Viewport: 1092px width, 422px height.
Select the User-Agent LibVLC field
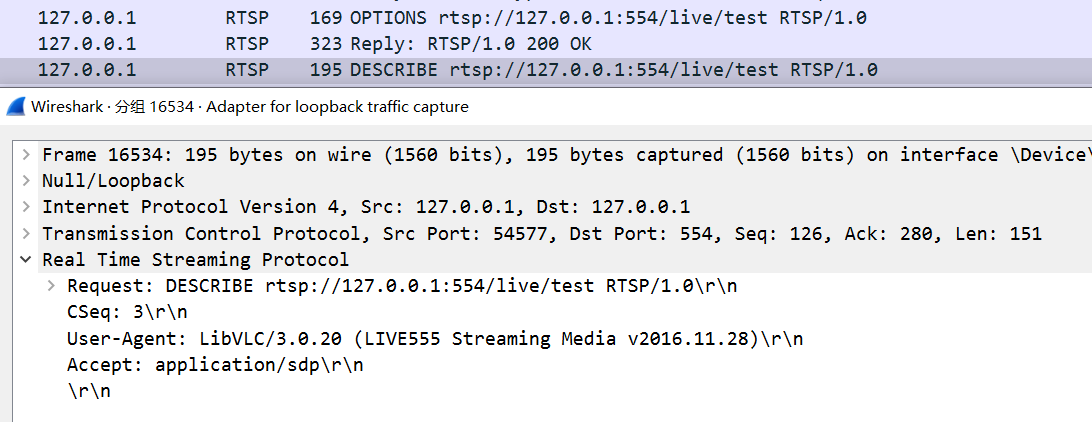pos(435,338)
